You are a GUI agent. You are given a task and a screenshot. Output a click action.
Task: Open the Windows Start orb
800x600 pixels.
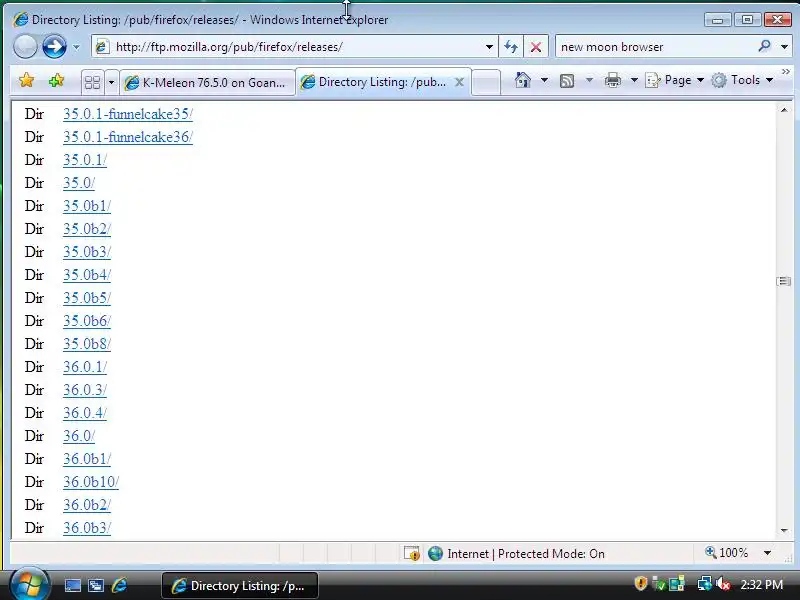point(29,584)
